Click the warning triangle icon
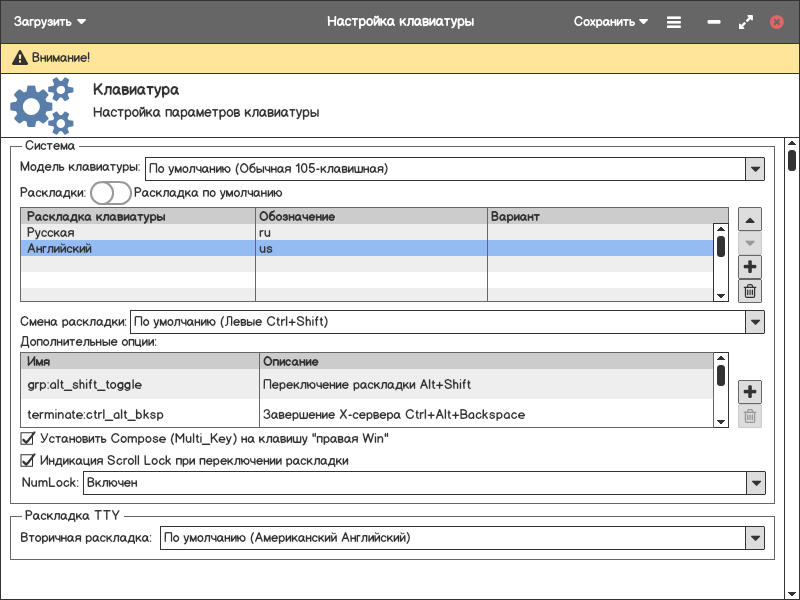The width and height of the screenshot is (800, 600). [19, 59]
